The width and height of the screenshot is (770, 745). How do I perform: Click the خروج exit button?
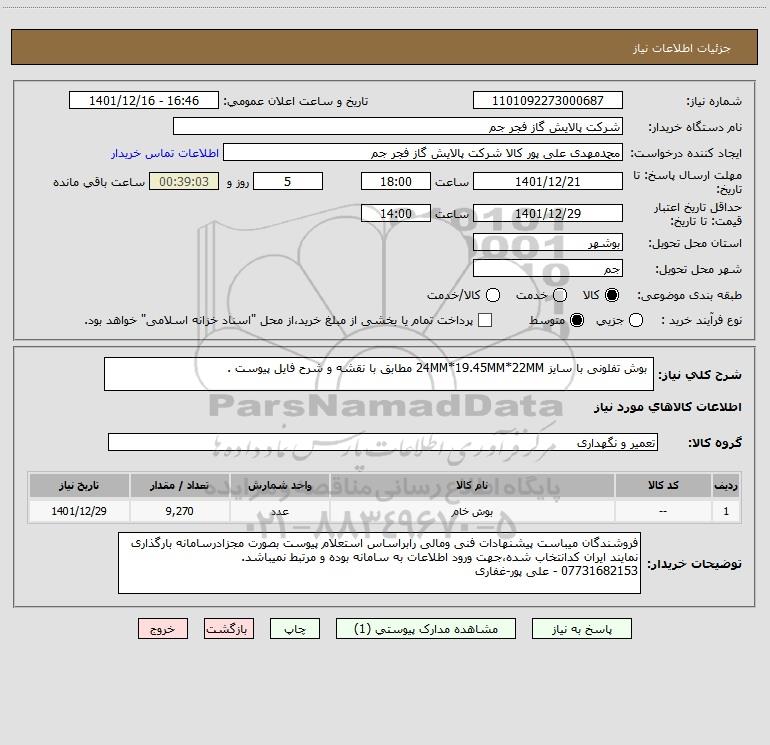(x=163, y=629)
